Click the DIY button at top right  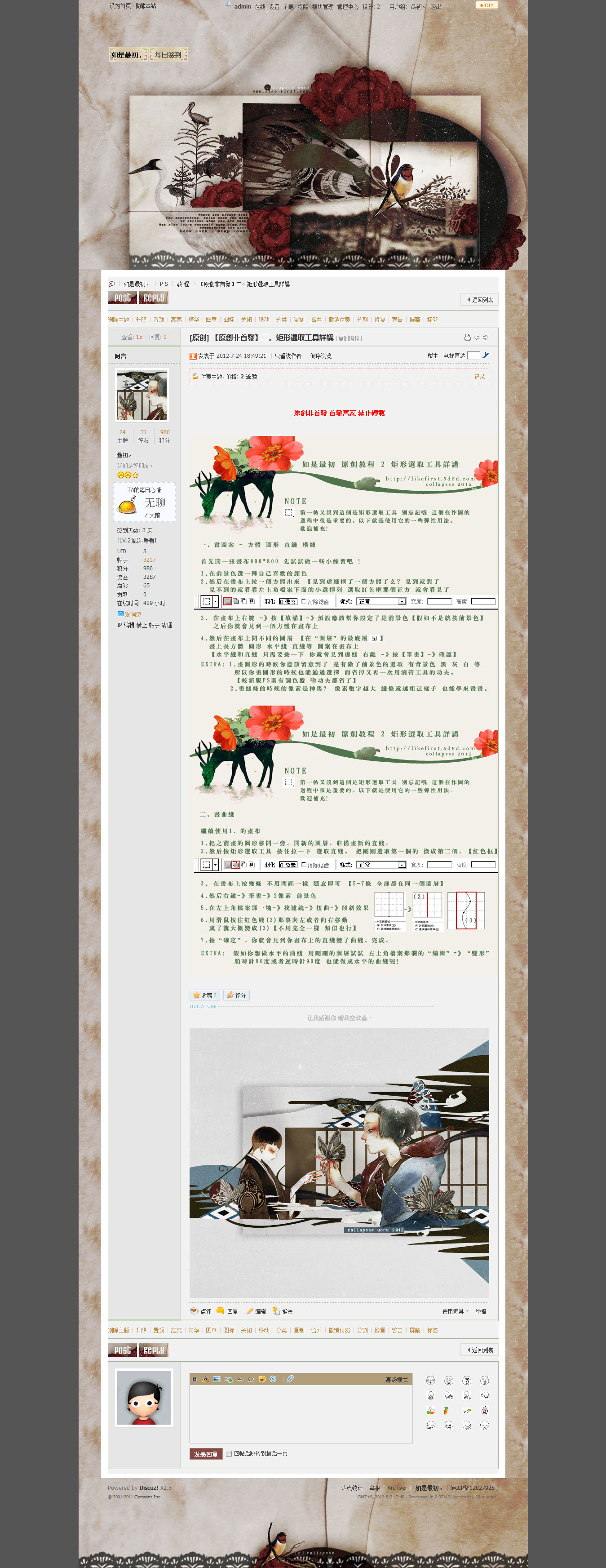tap(487, 5)
